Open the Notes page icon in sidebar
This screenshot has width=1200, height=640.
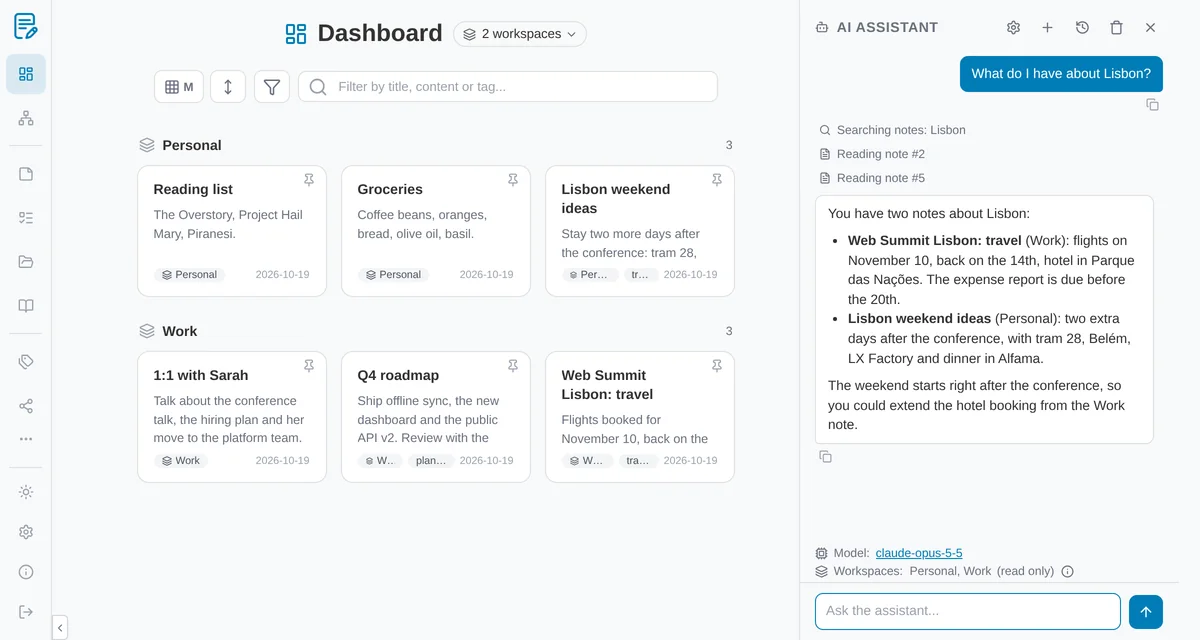[x=26, y=174]
